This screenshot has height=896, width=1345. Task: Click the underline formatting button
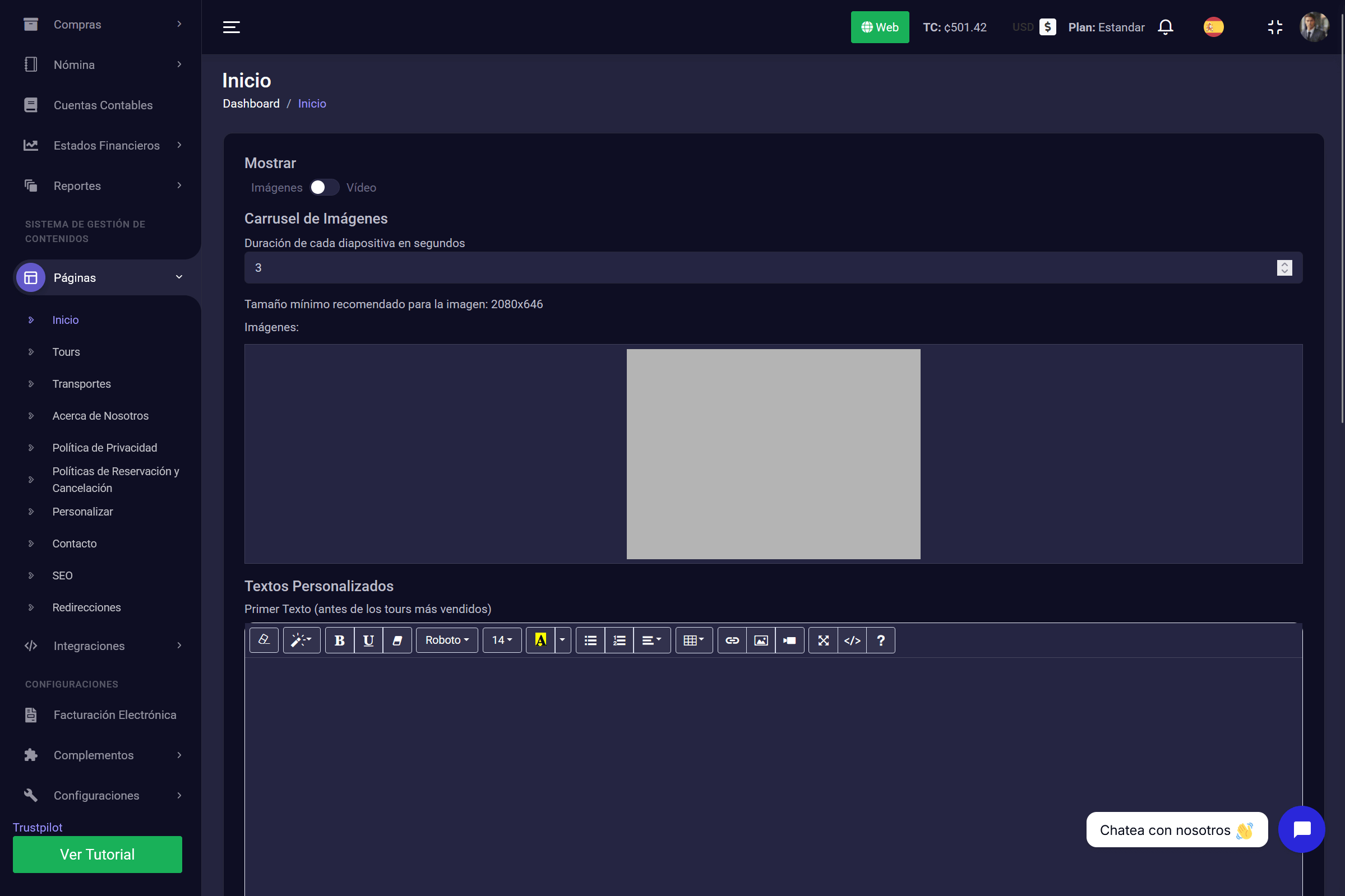pyautogui.click(x=368, y=640)
